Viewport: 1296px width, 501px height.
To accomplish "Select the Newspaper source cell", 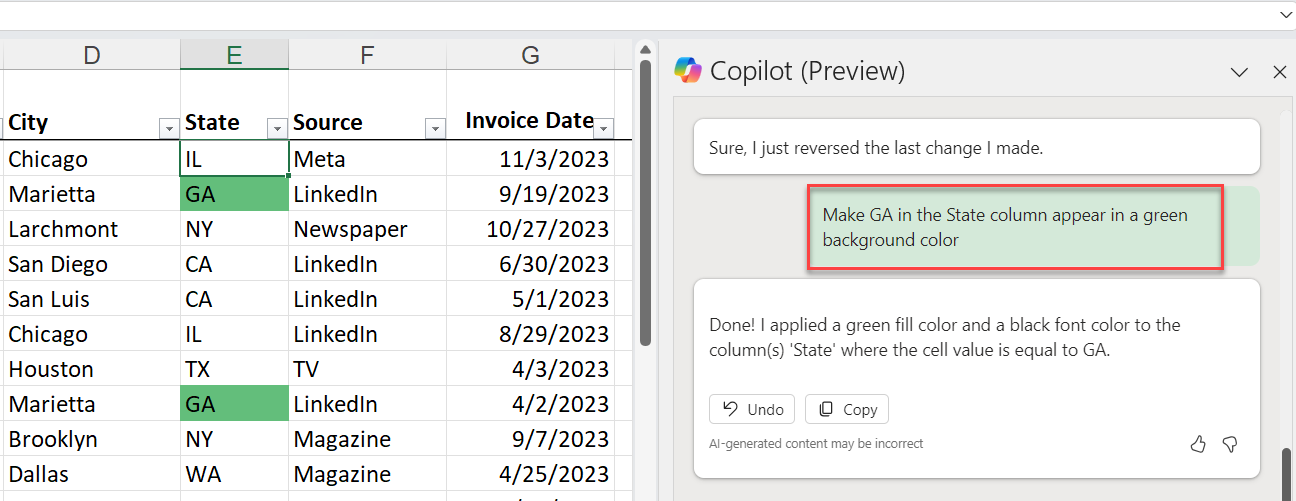I will pos(367,229).
